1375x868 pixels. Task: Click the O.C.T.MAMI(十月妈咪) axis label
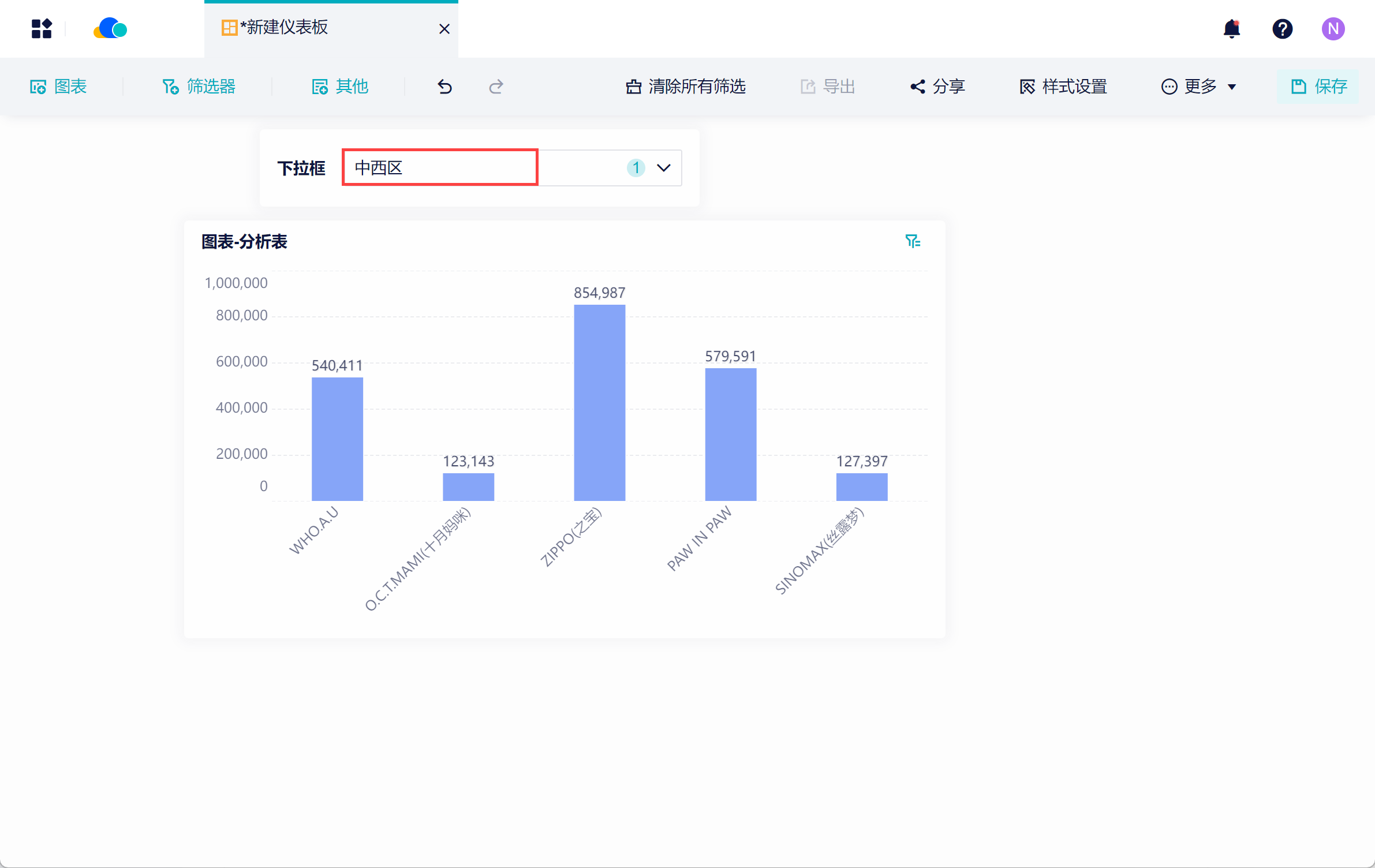click(x=418, y=559)
